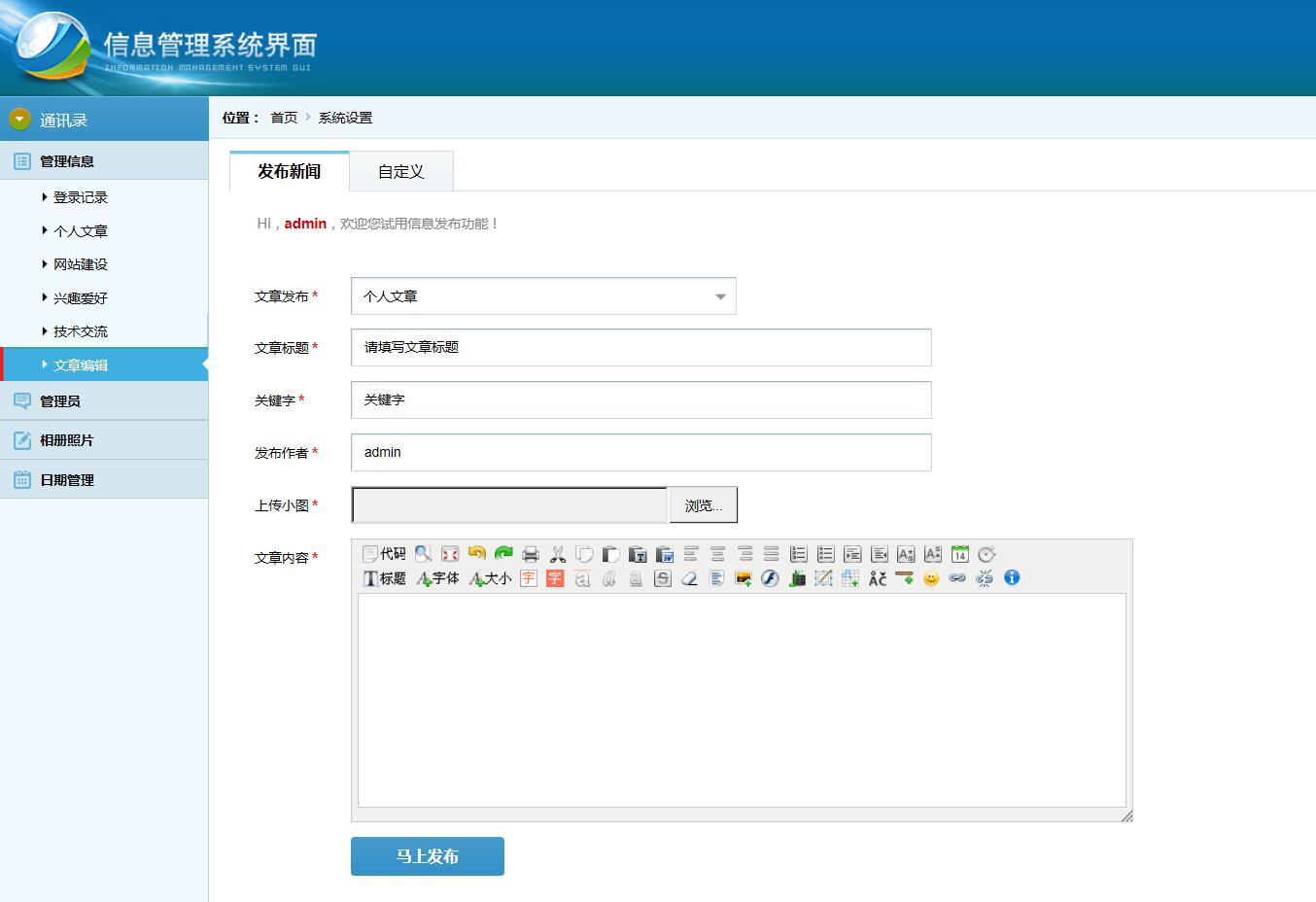Click the 文章标题 title input field
The width and height of the screenshot is (1316, 902).
click(x=641, y=347)
